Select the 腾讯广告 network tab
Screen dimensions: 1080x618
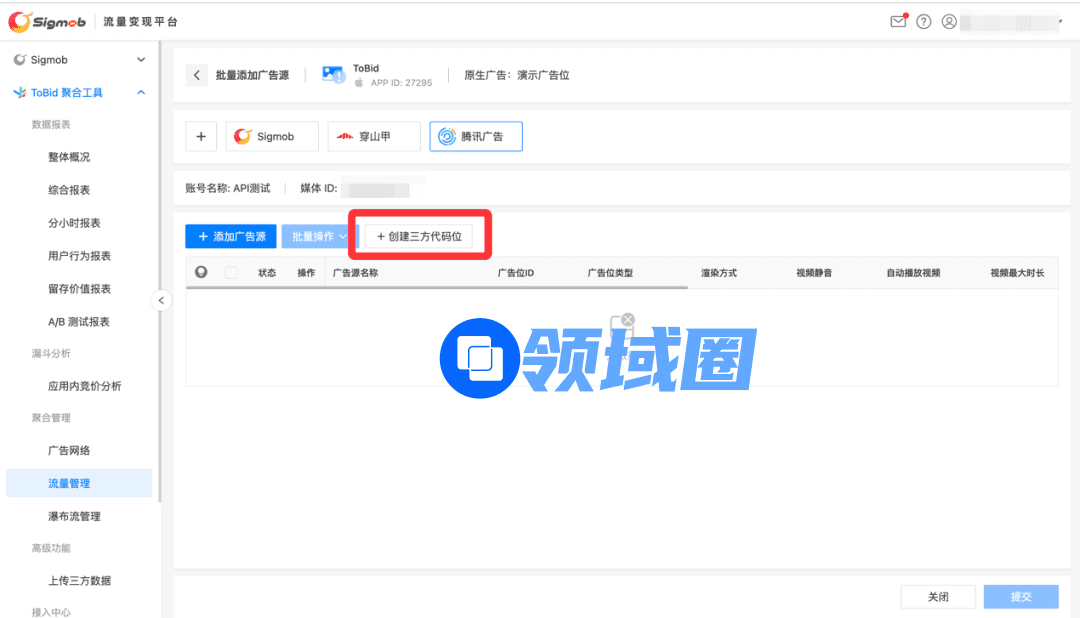pyautogui.click(x=476, y=137)
